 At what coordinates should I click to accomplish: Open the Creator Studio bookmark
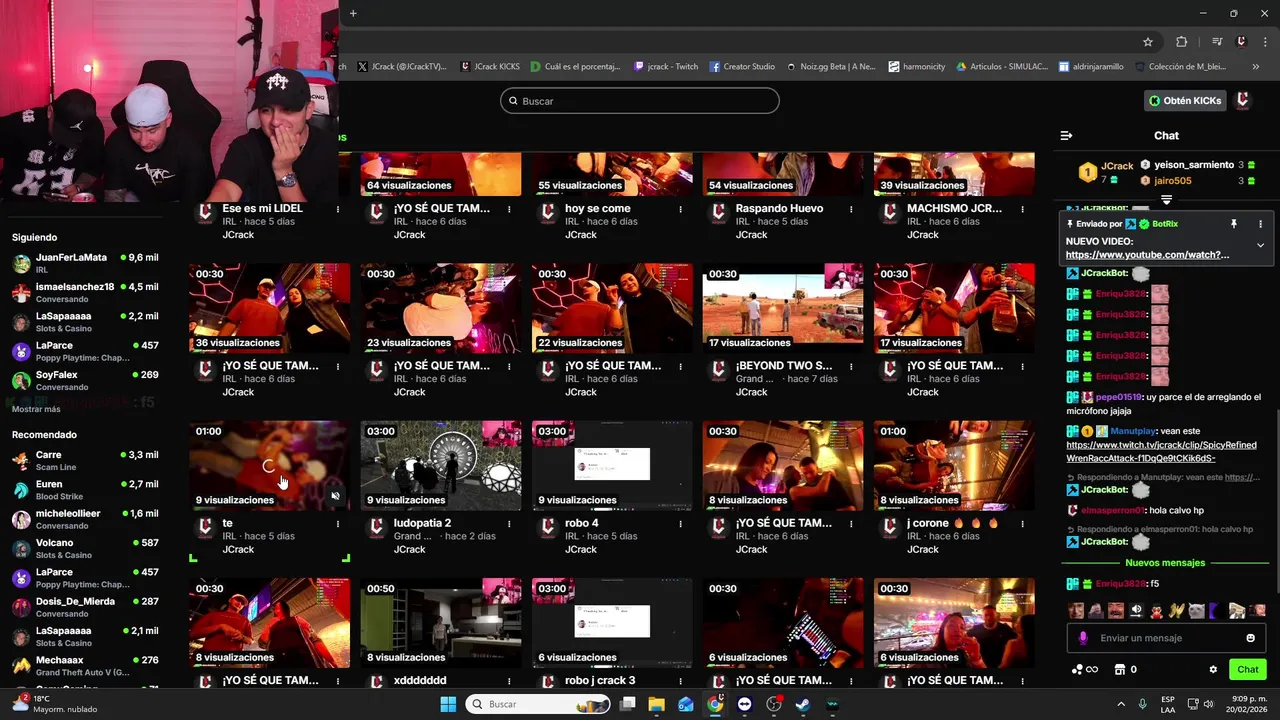(742, 67)
